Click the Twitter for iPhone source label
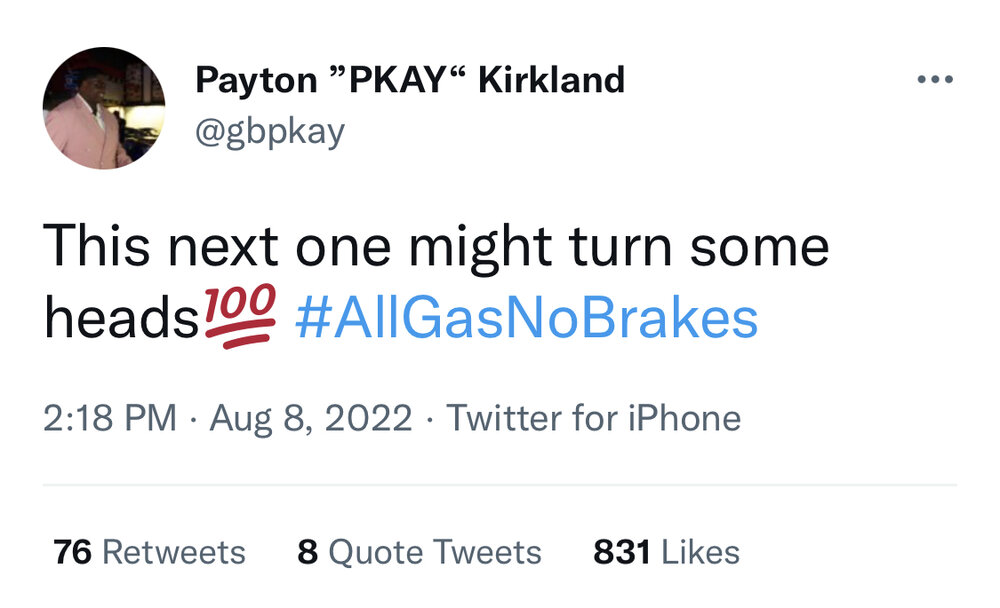Screen dimensions: 1000x608 593,418
